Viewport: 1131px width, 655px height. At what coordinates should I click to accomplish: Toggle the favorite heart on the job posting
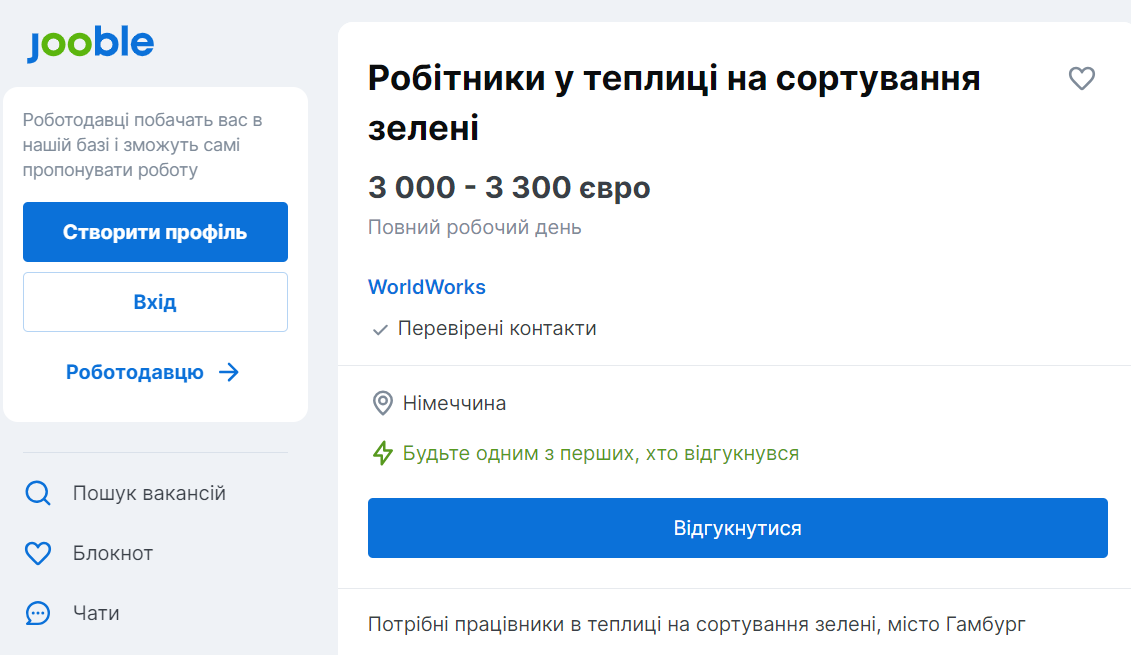point(1082,78)
